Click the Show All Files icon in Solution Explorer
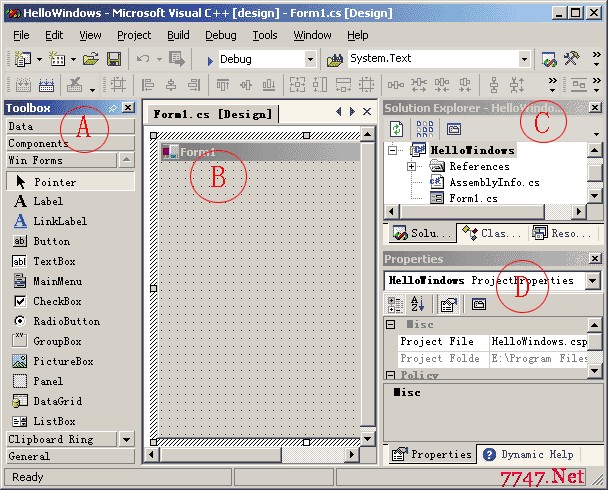608x490 pixels. [x=425, y=129]
